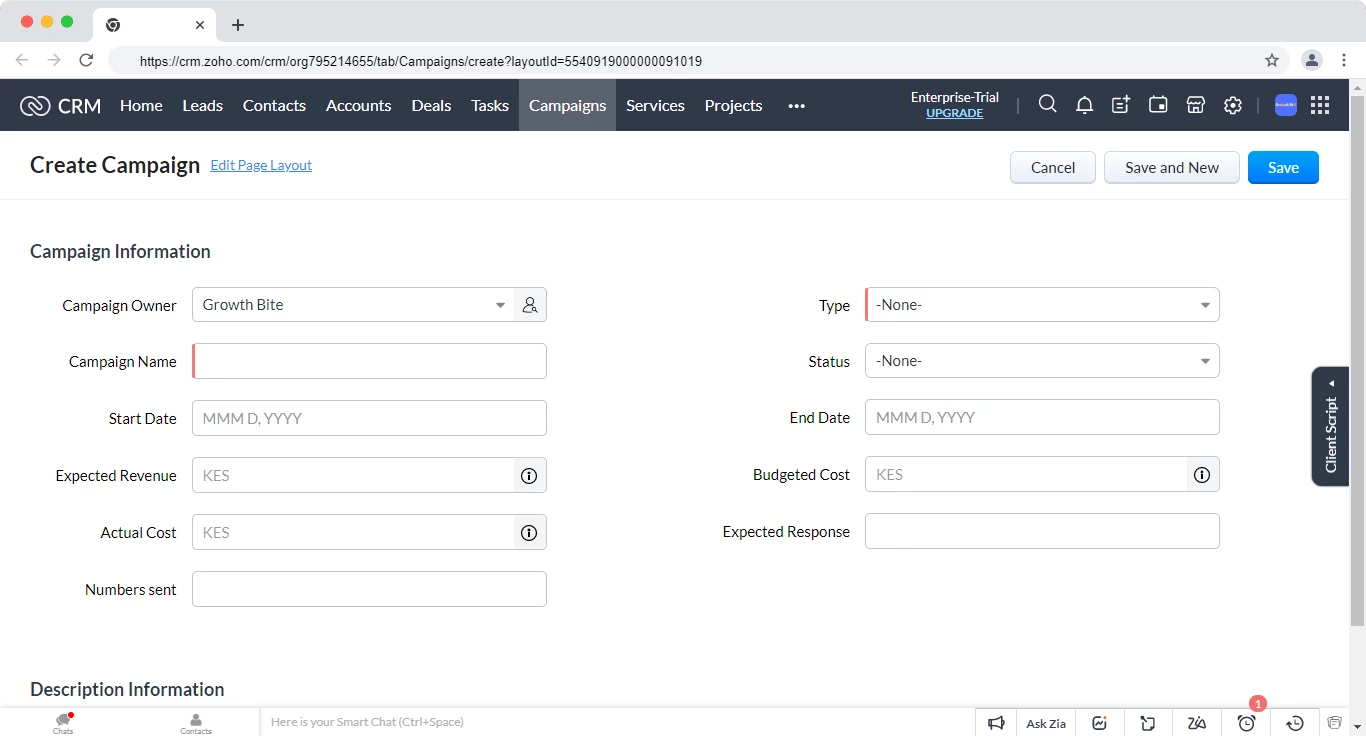The image size is (1366, 736).
Task: Open Contacts in the bottom bar
Action: click(196, 722)
